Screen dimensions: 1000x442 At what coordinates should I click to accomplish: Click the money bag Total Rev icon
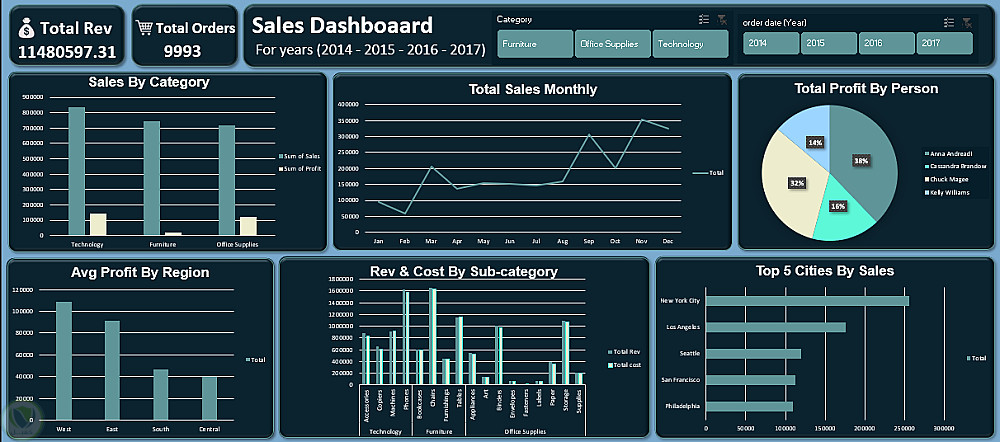26,28
